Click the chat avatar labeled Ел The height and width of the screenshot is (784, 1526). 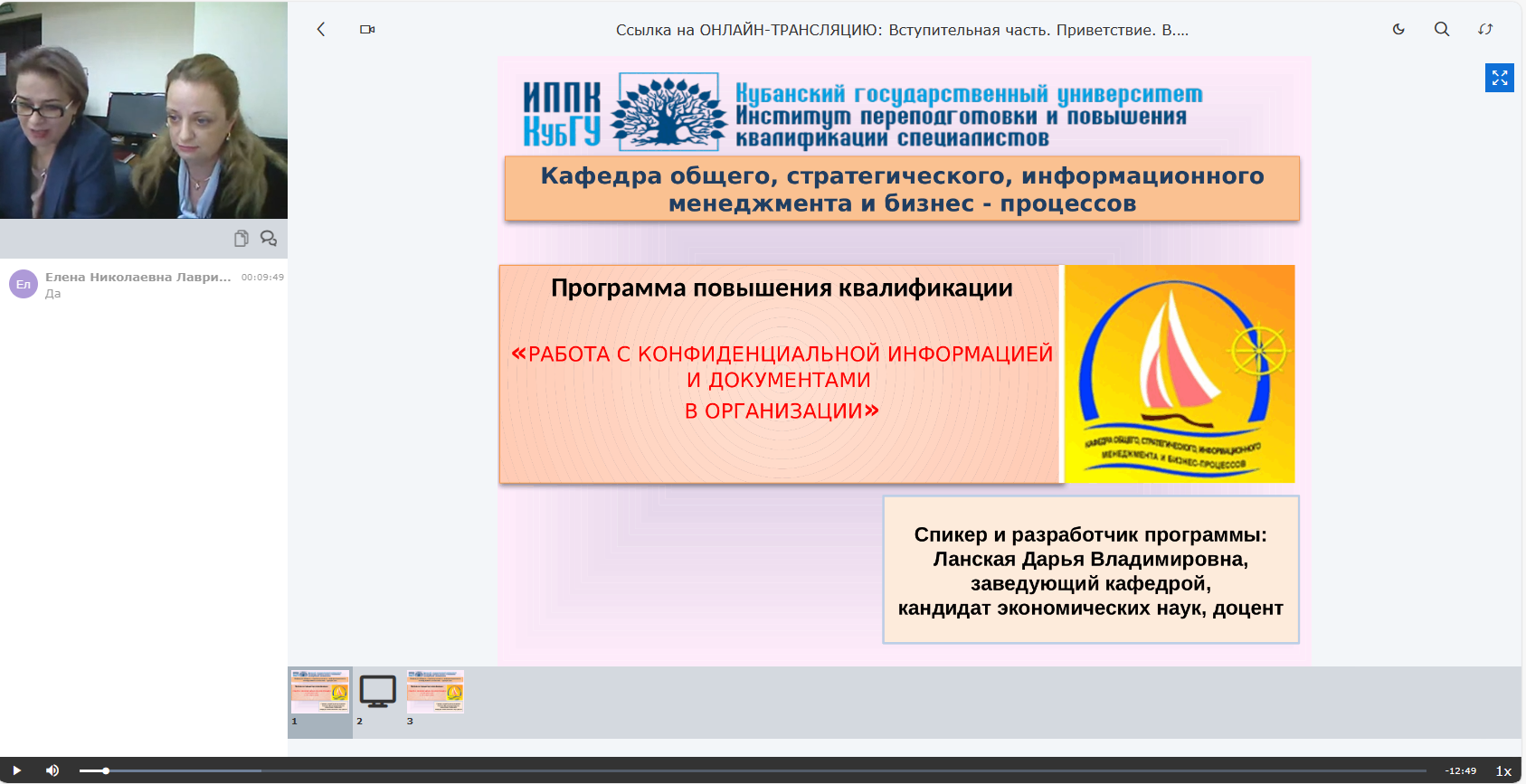click(x=24, y=284)
